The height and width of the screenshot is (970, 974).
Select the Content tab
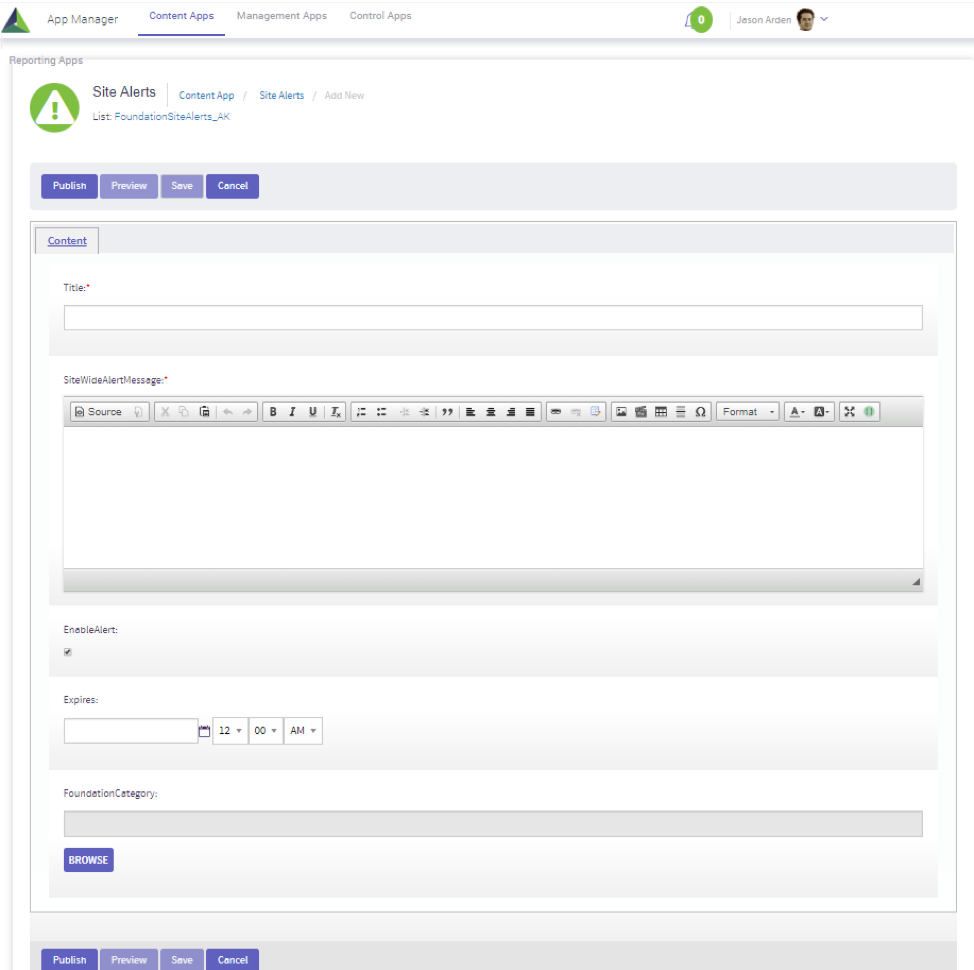(x=67, y=241)
